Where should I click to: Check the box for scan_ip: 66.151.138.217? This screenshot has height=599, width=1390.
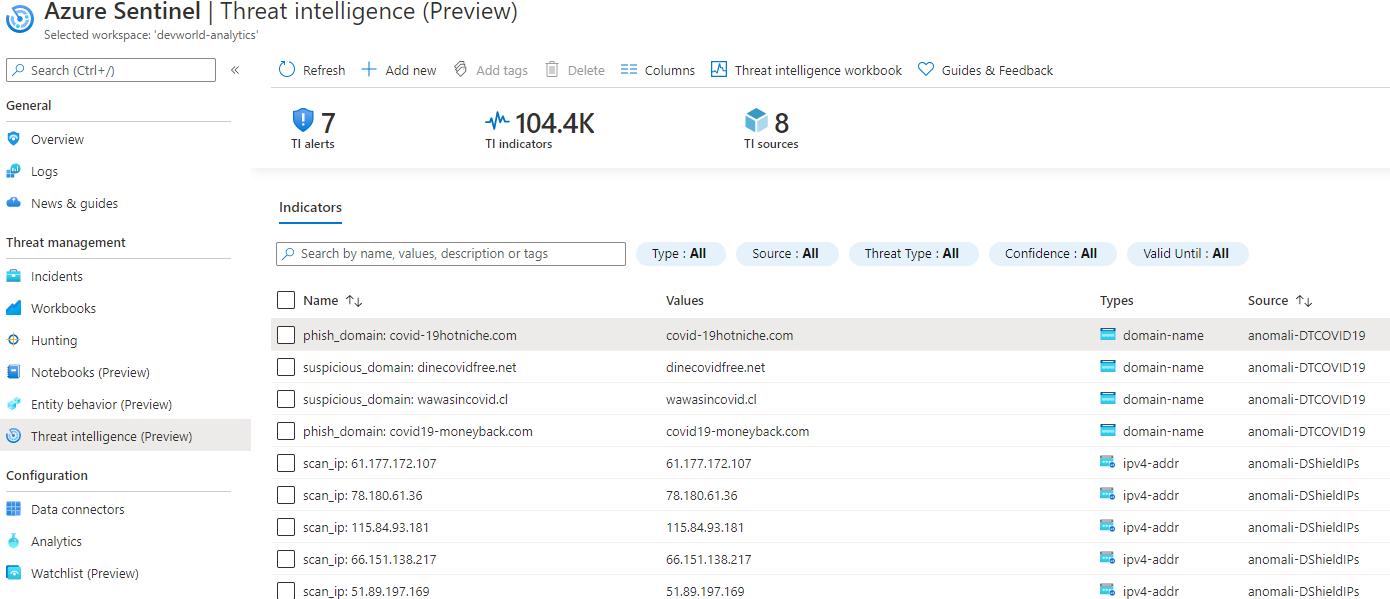pos(286,559)
